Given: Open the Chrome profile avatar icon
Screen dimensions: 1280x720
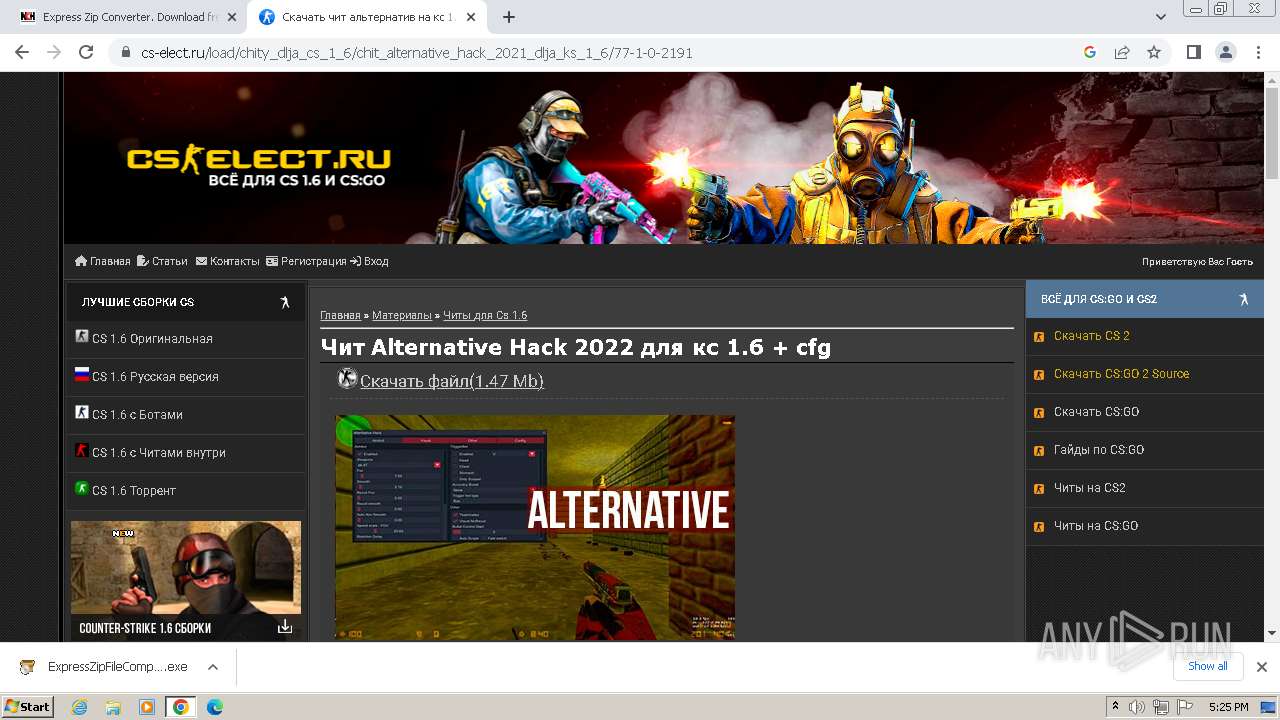Looking at the screenshot, I should click(1225, 52).
